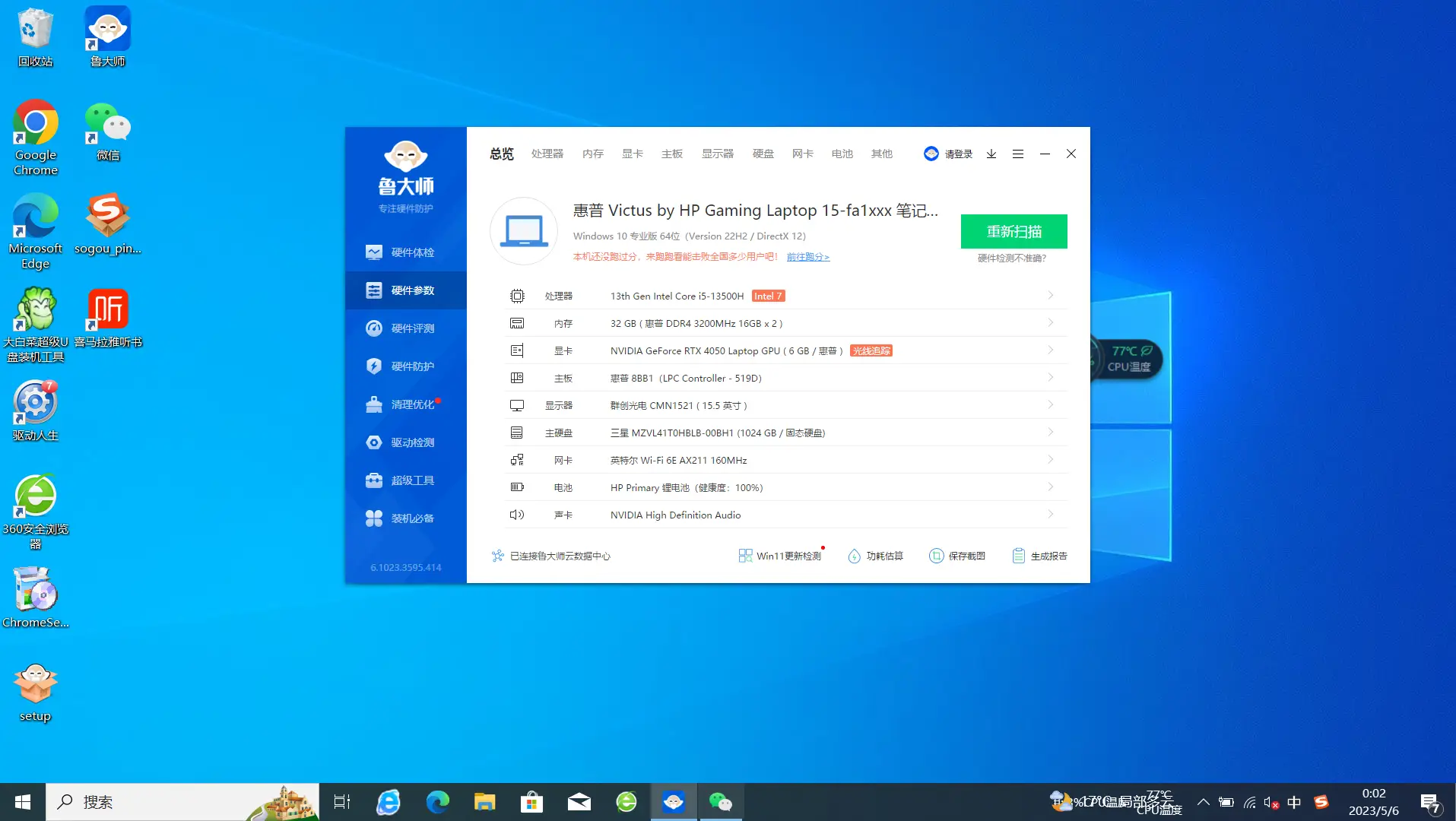The image size is (1456, 821).
Task: Click the laptop device icon
Action: tap(524, 230)
